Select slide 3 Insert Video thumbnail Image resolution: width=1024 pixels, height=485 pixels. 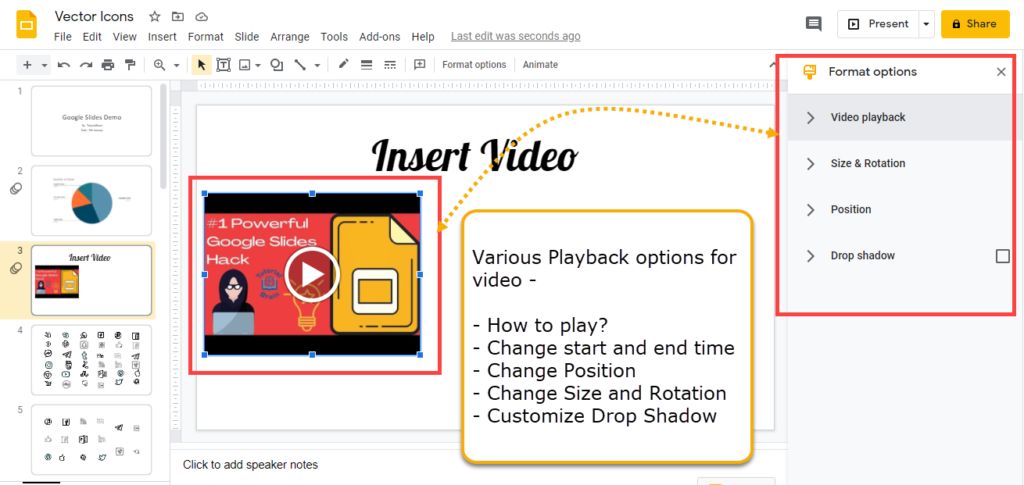point(91,280)
